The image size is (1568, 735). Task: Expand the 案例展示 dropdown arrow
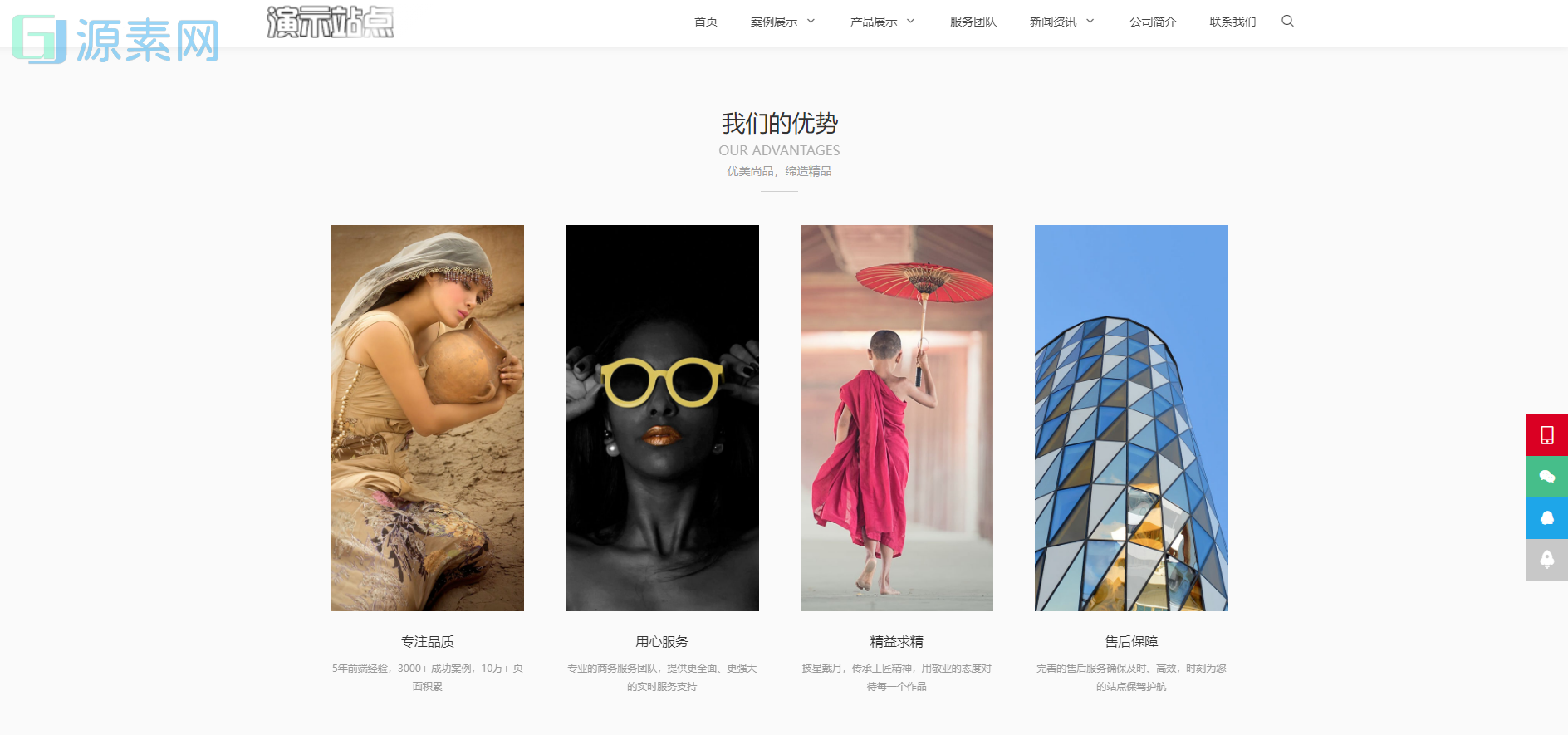[811, 21]
